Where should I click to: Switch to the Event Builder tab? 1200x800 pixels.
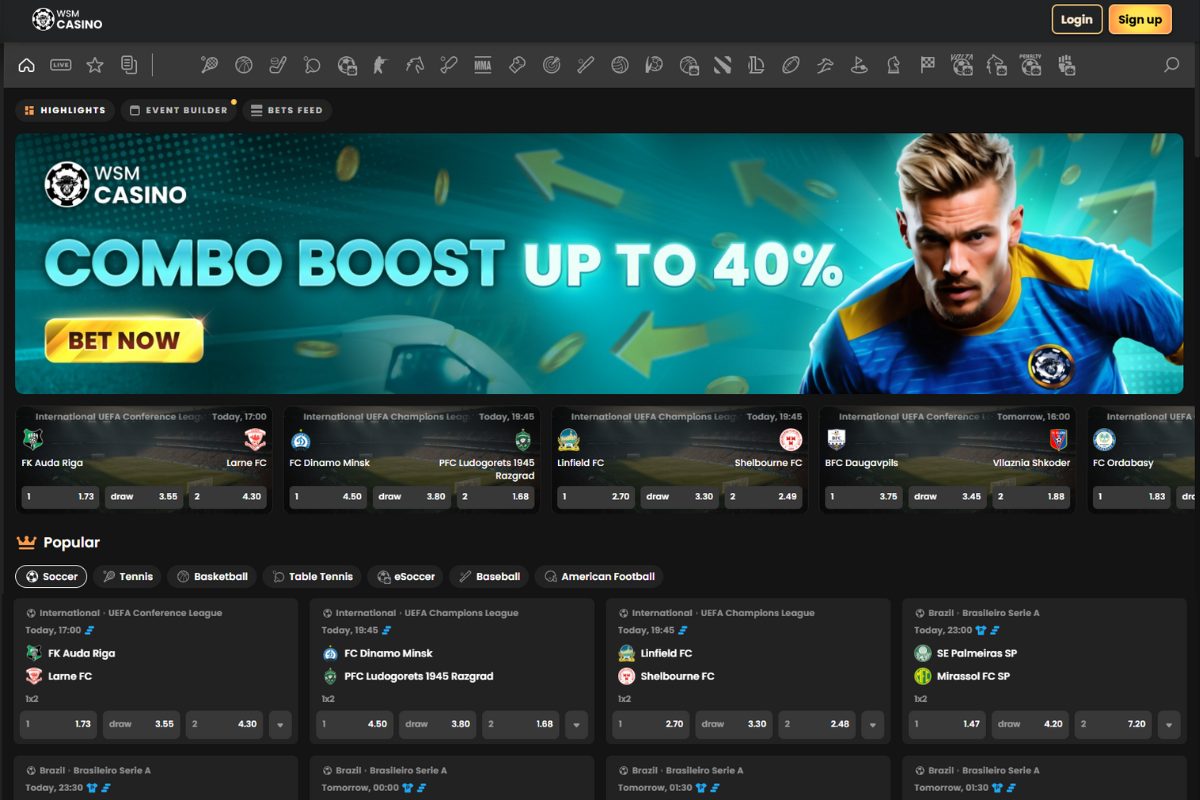point(178,110)
